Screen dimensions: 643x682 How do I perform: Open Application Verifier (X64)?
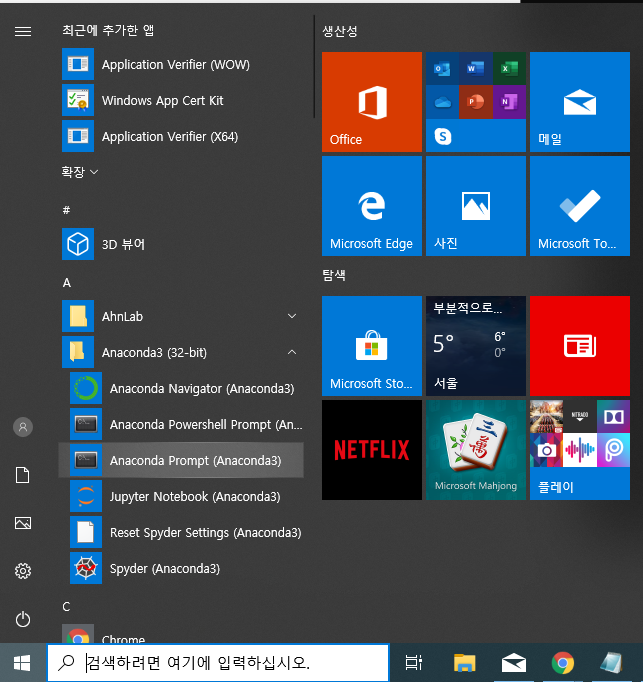click(181, 137)
